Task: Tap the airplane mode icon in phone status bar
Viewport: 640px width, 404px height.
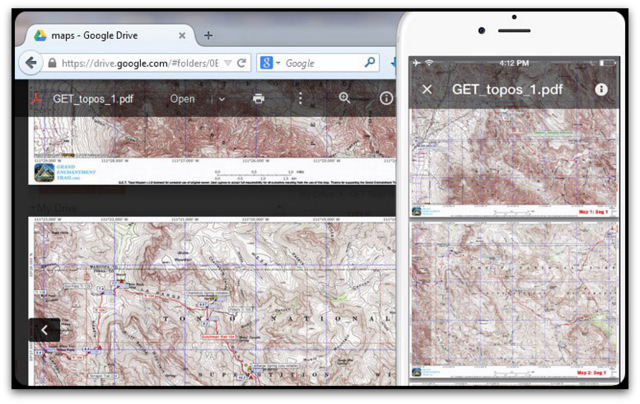Action: [x=417, y=63]
